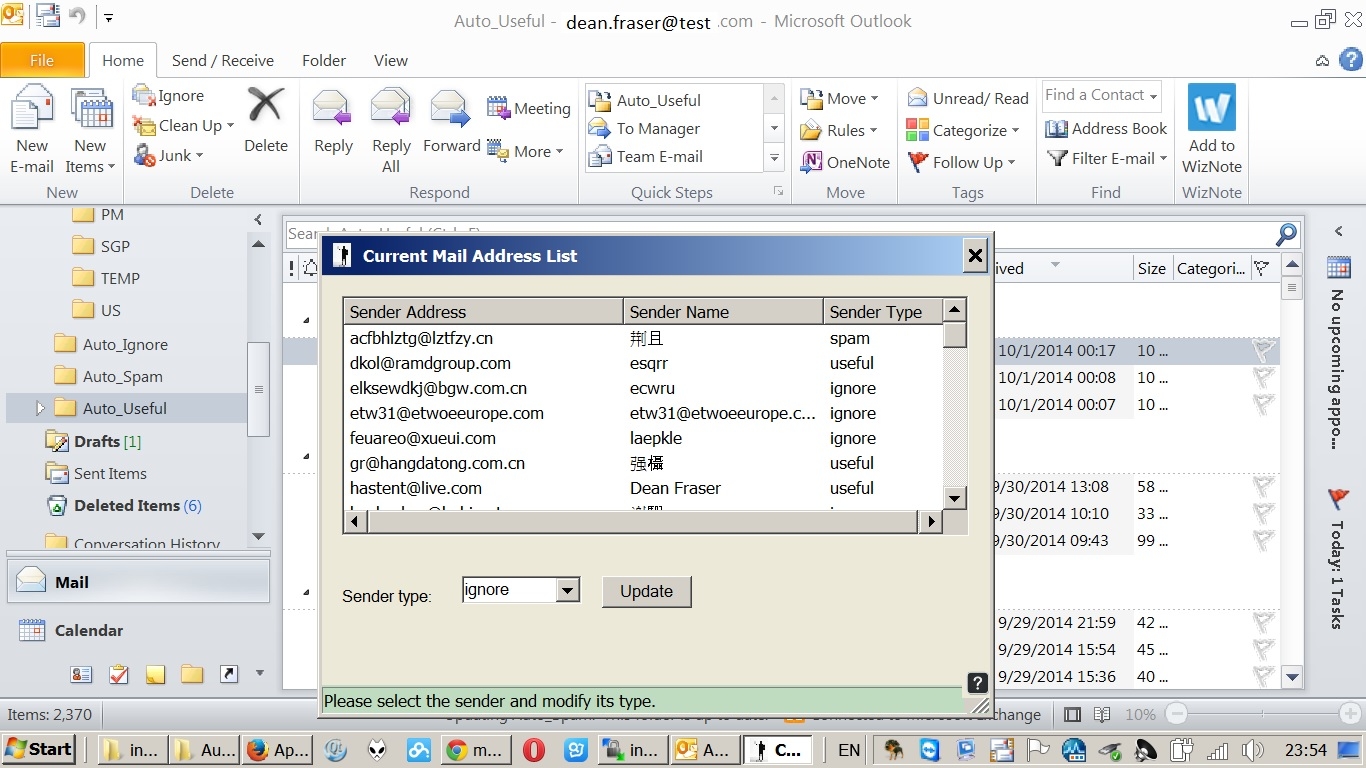Open the Windows Start menu
This screenshot has height=768, width=1366.
[x=39, y=749]
